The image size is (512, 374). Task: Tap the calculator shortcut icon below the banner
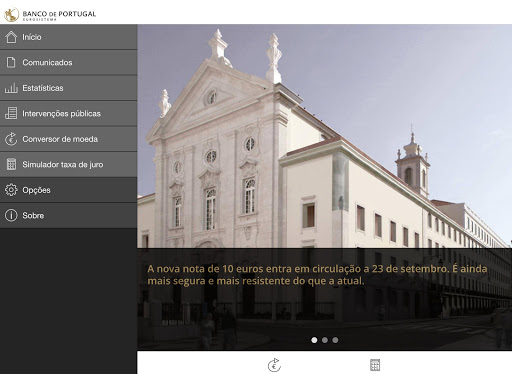(375, 365)
